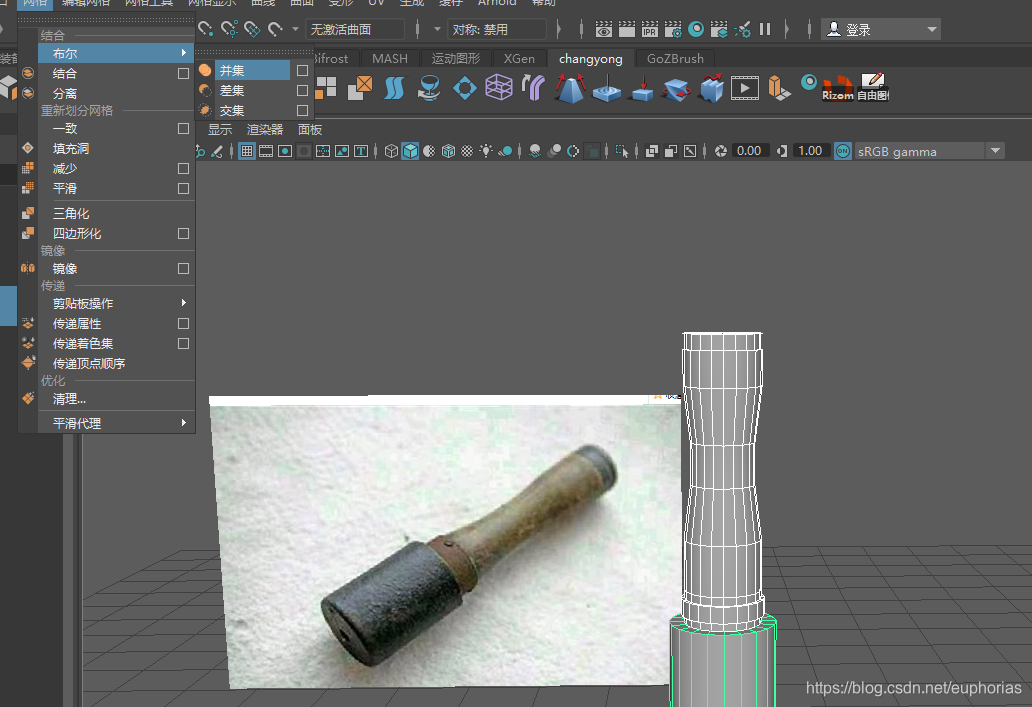Image resolution: width=1032 pixels, height=707 pixels.
Task: Toggle the film gate icon in panel toolbar
Action: [x=266, y=151]
